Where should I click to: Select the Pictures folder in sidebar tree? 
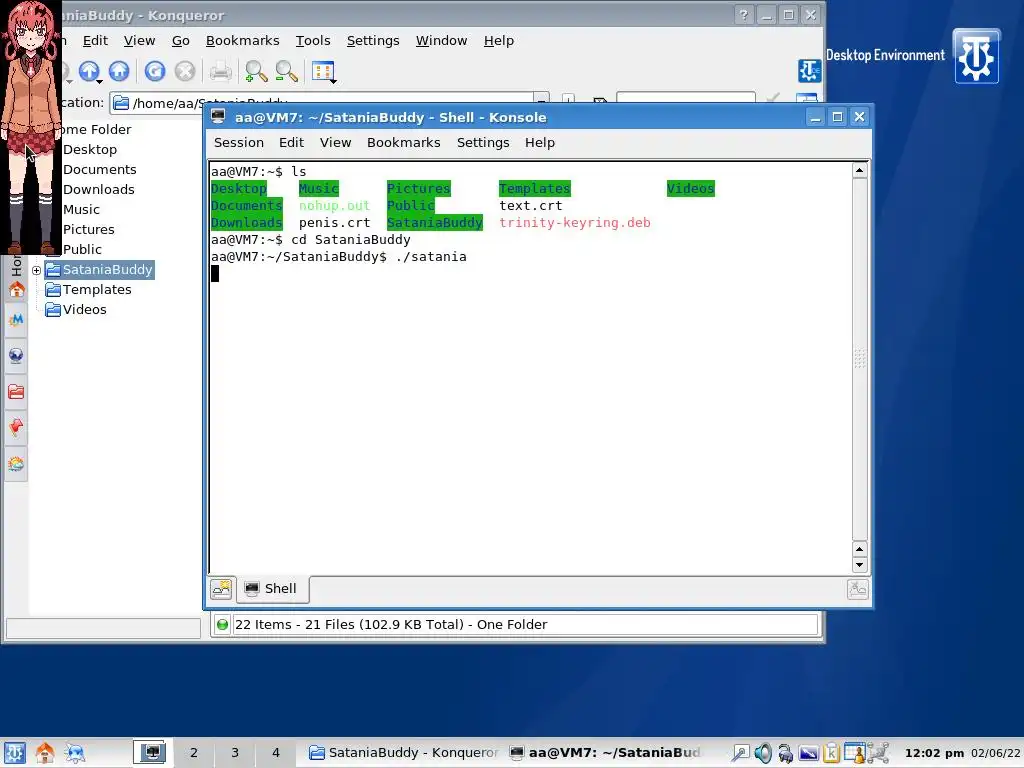pos(88,230)
